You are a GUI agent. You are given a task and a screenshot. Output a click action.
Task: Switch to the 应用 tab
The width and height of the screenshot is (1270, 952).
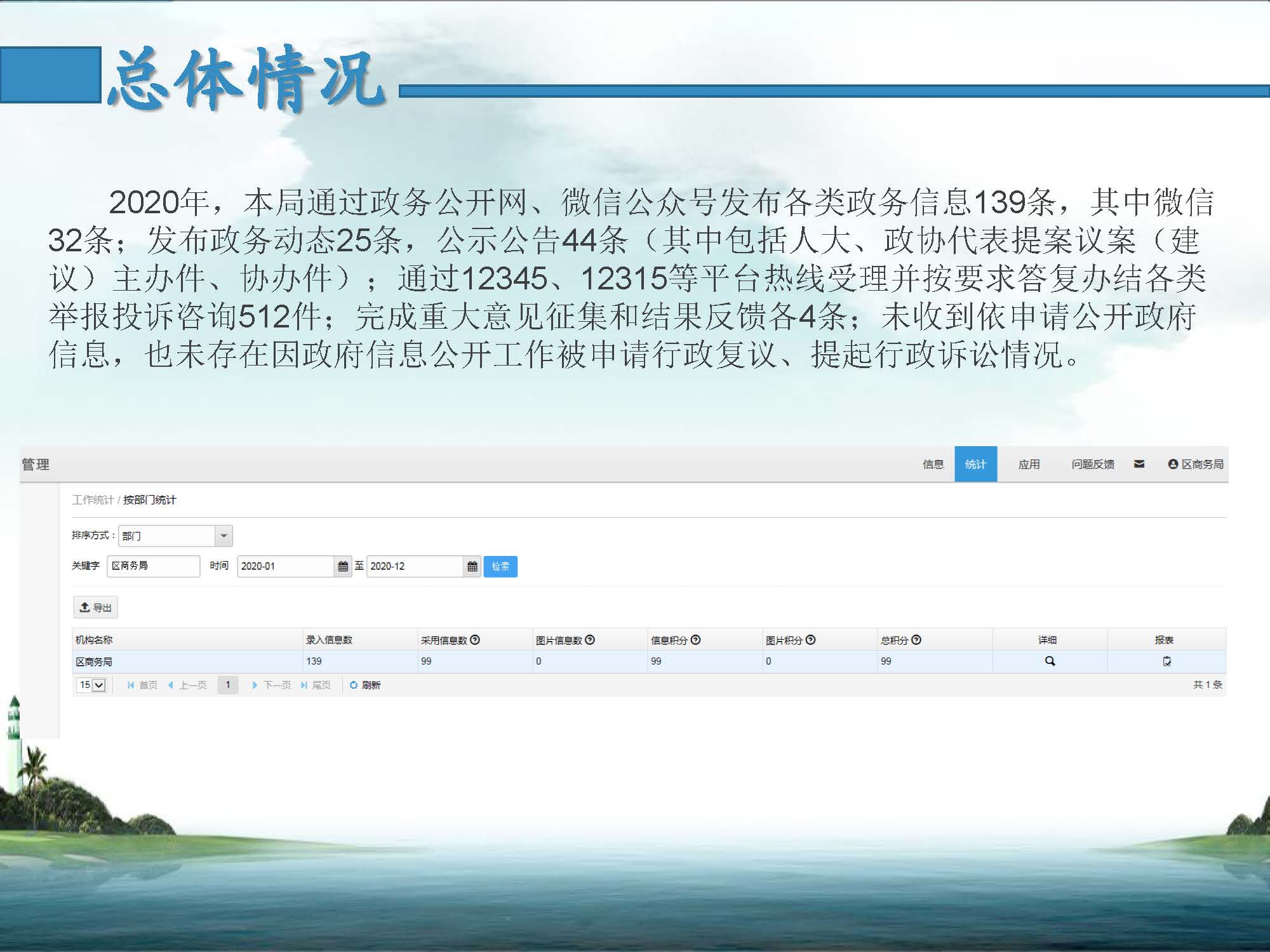click(x=1029, y=464)
